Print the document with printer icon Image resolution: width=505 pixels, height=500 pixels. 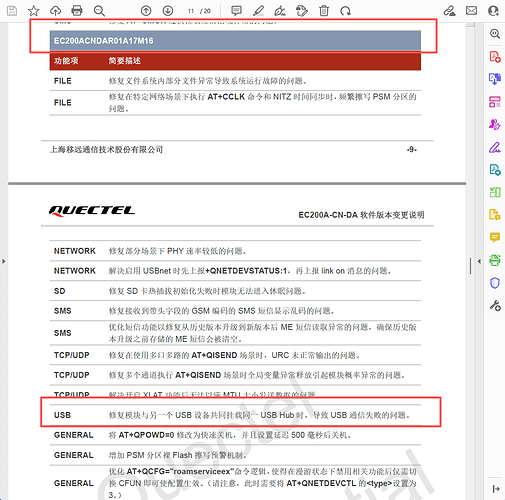pyautogui.click(x=77, y=11)
